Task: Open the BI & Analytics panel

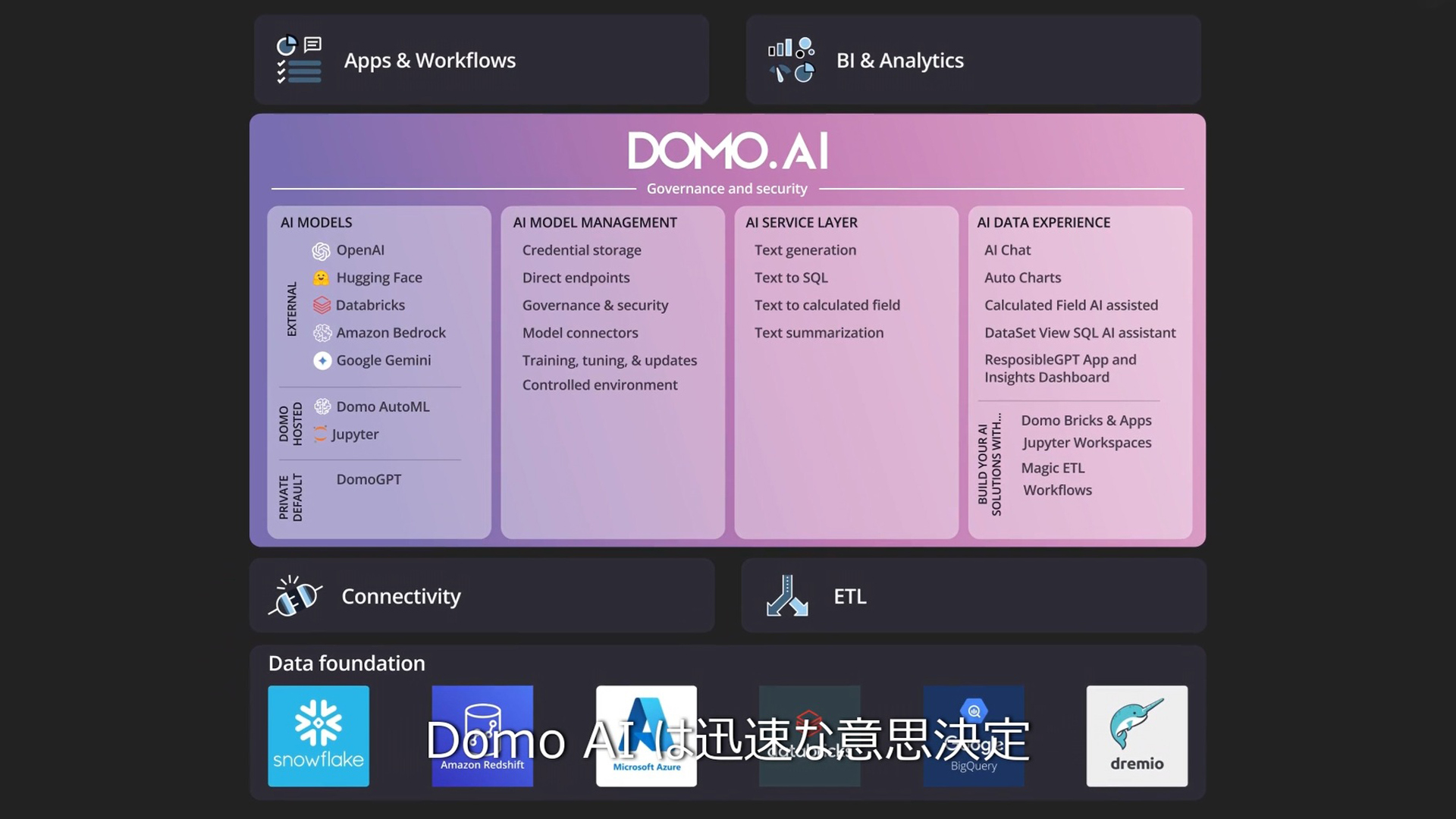Action: click(973, 60)
